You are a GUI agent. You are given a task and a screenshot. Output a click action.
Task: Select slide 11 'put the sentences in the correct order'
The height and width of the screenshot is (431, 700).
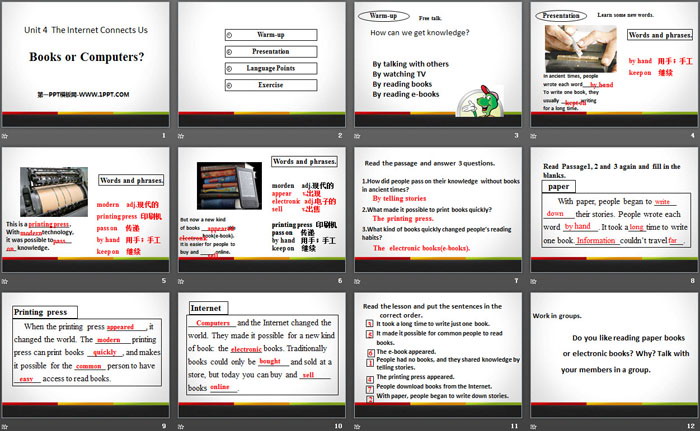438,355
